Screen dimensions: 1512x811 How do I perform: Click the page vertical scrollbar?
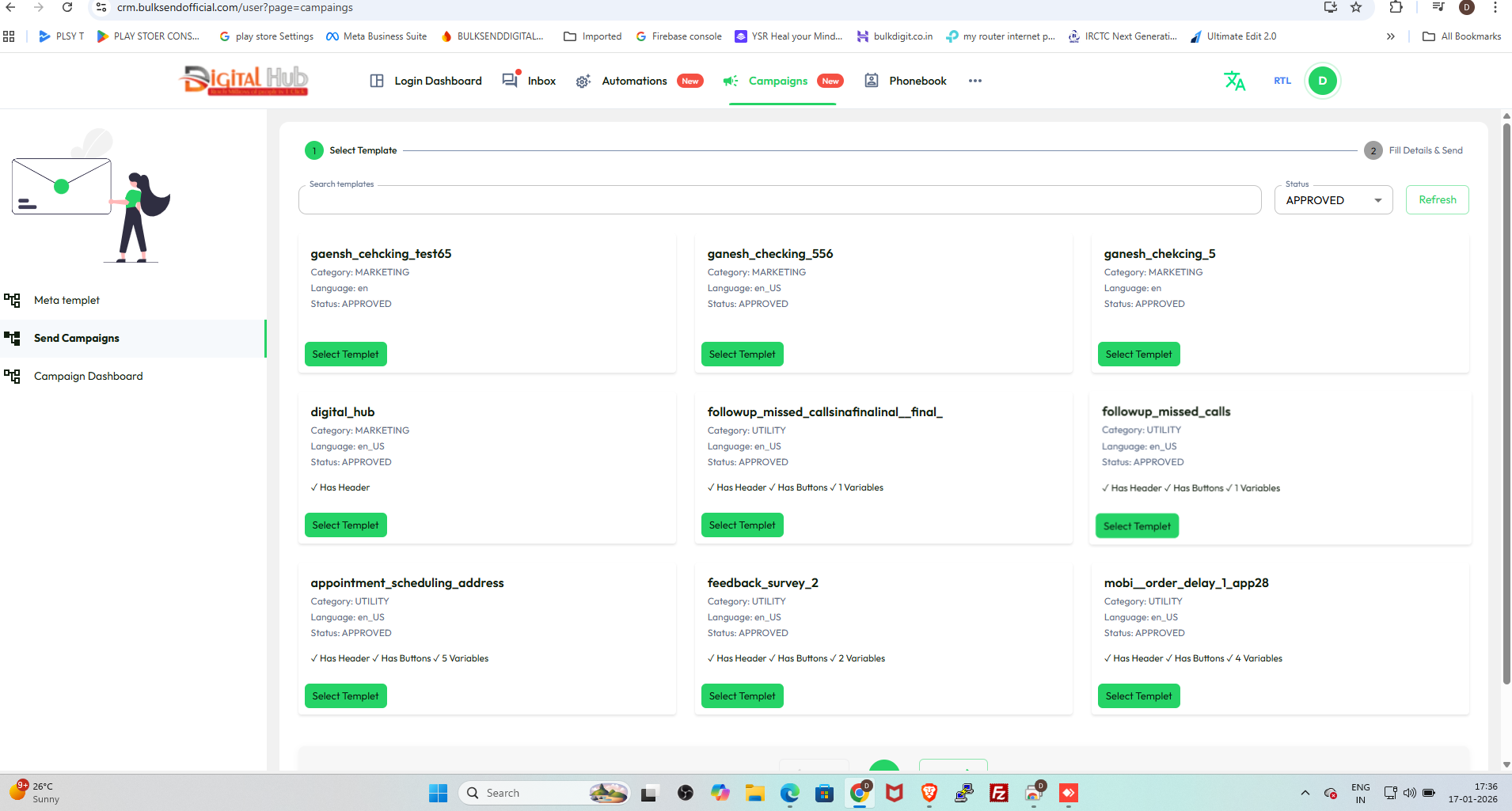[x=1506, y=396]
